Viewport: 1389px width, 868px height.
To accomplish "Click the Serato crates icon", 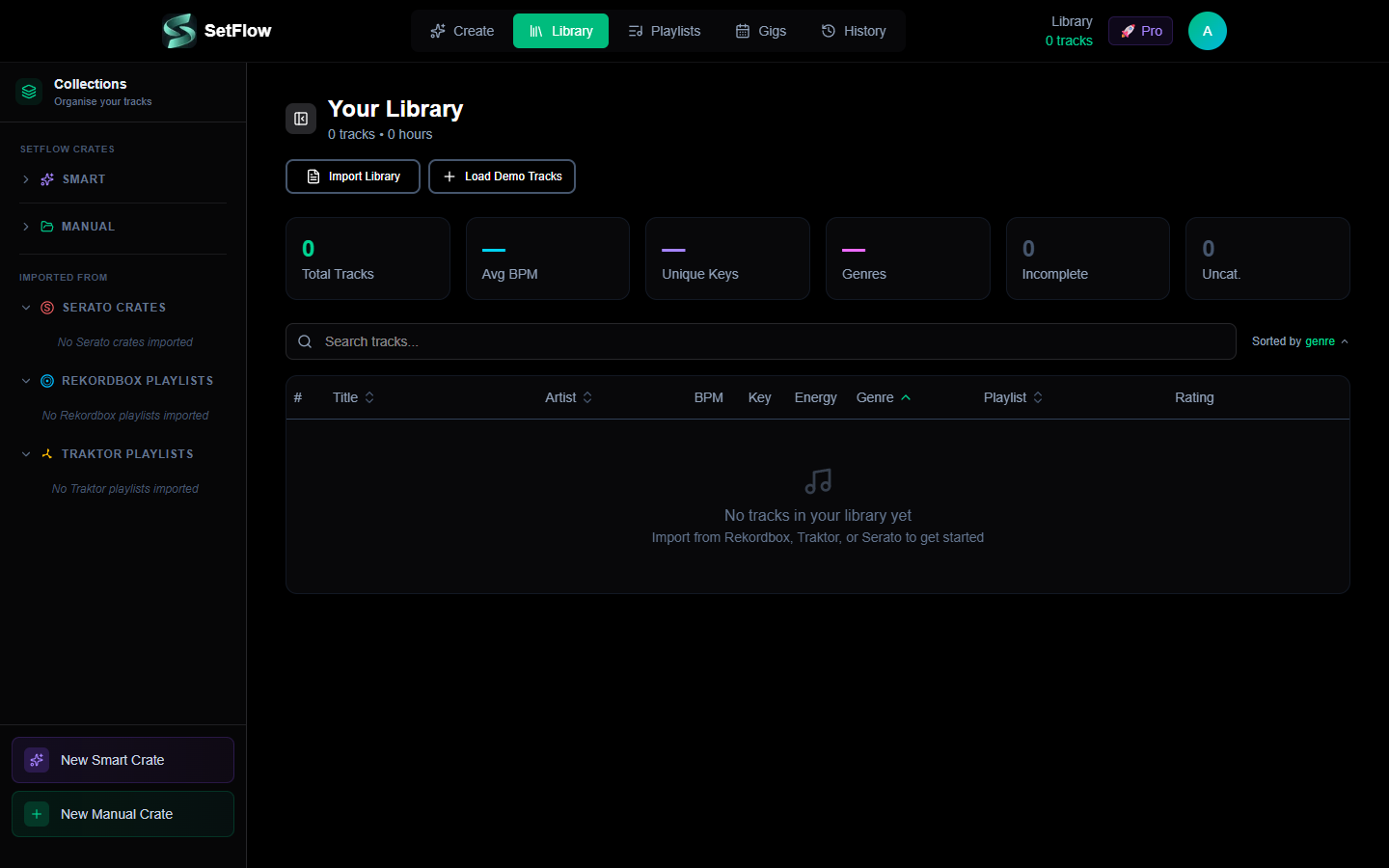I will click(47, 308).
